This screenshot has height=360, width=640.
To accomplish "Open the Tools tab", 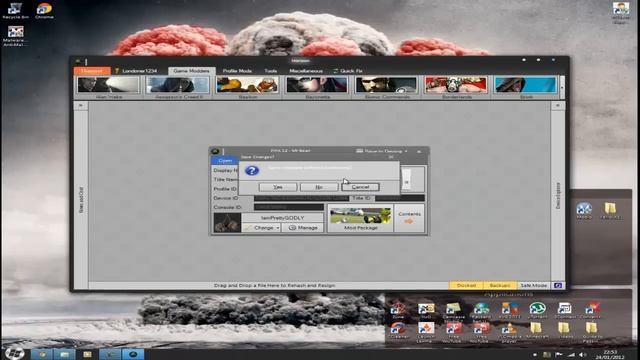I will point(271,71).
